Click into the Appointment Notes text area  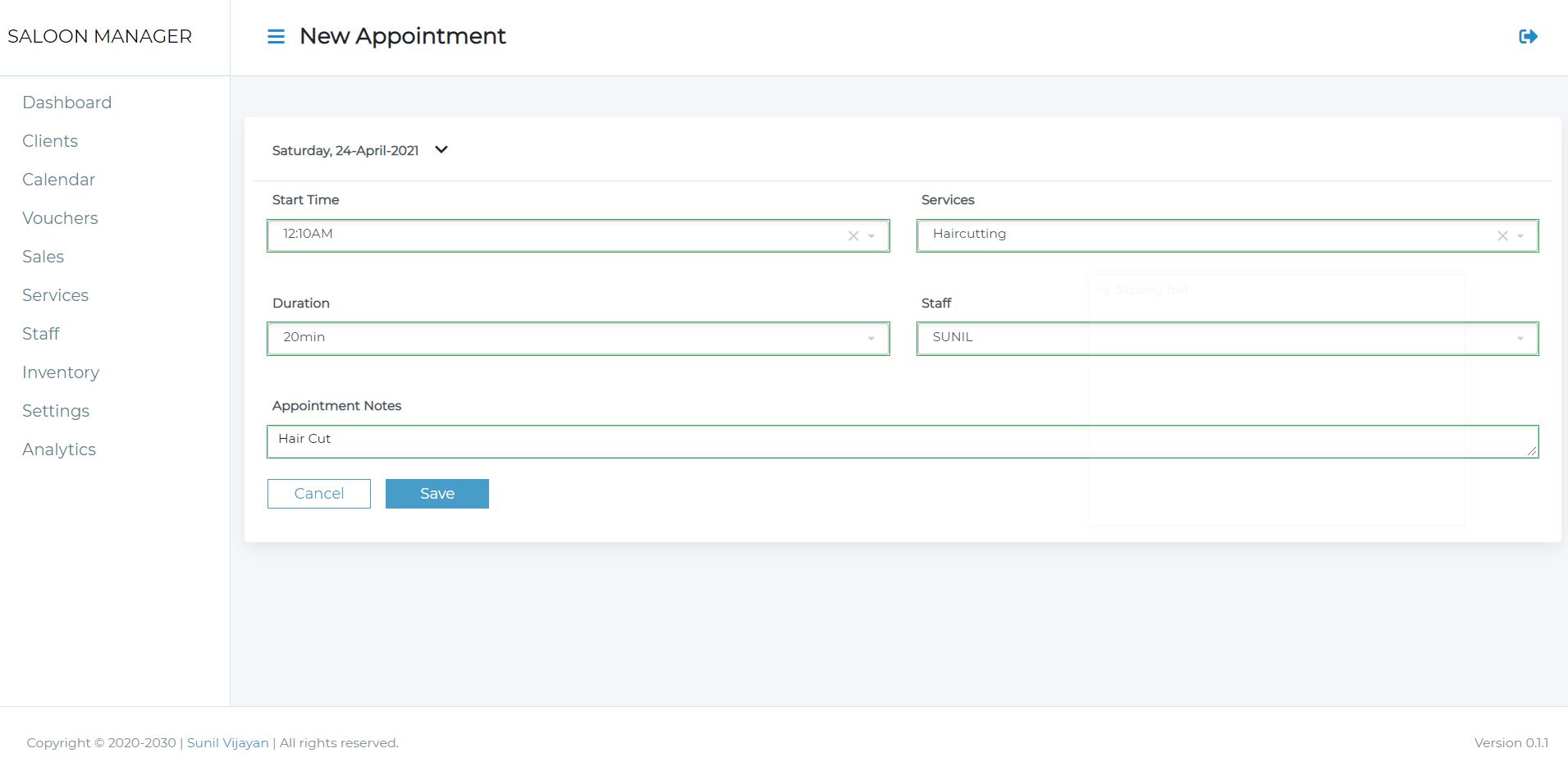903,441
